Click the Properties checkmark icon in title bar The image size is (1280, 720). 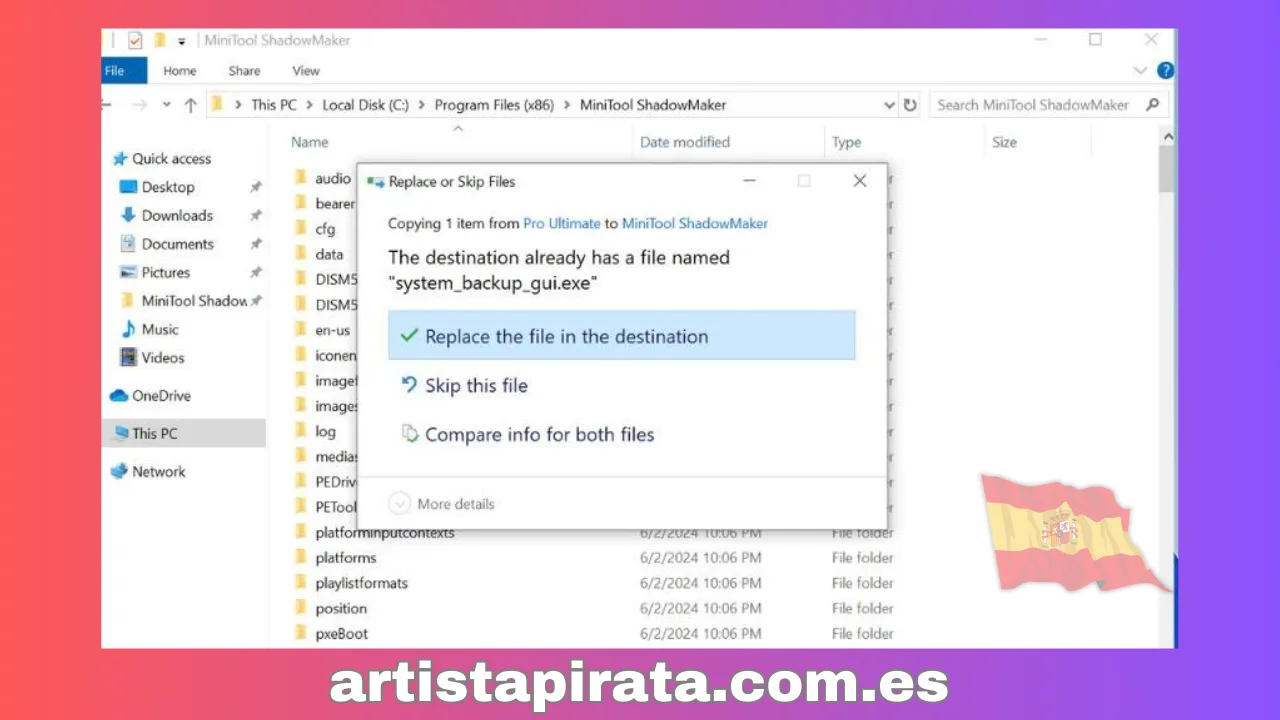click(x=134, y=40)
